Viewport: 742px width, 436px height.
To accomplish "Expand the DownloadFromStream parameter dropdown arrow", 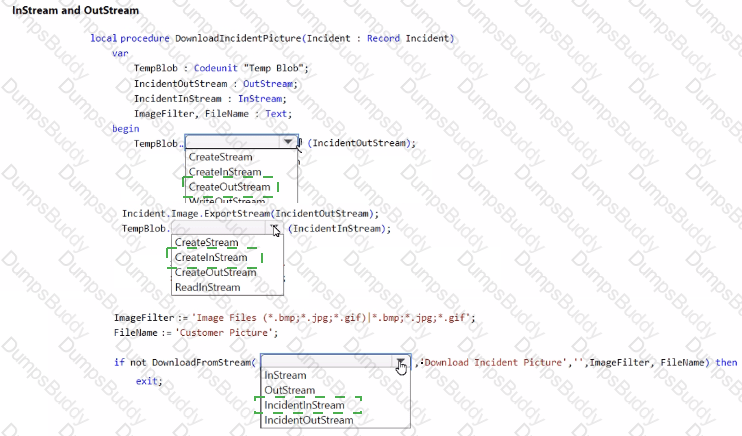I will click(400, 362).
